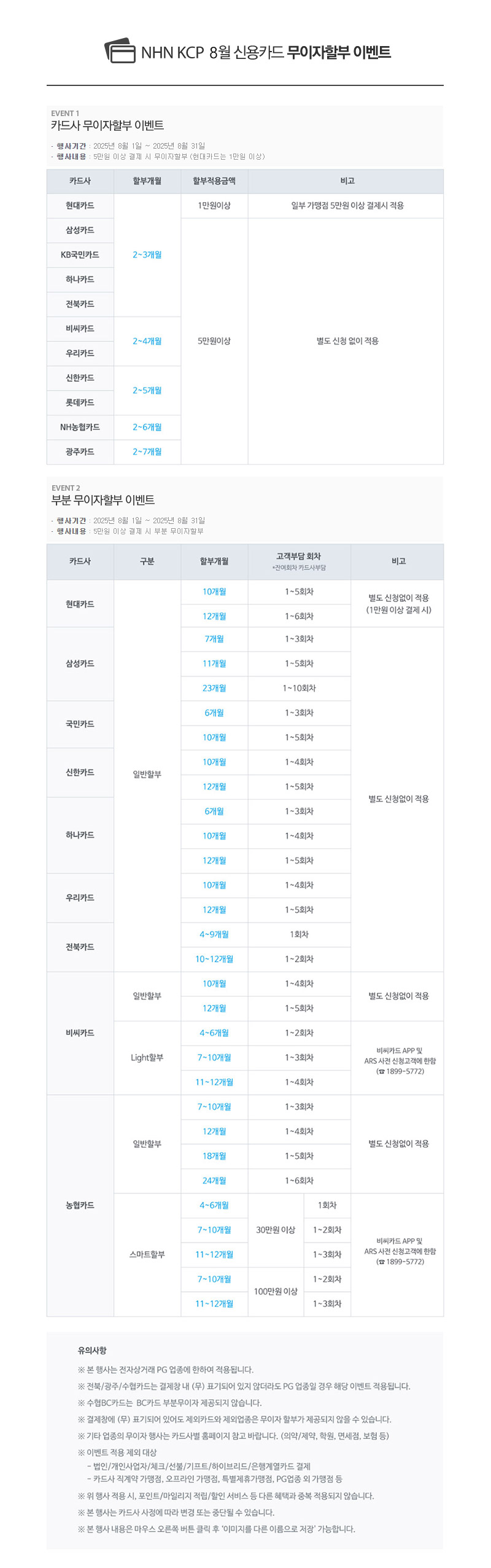Select the 부분 무이자할부 이벤트 heading
The image size is (491, 1568).
(102, 500)
